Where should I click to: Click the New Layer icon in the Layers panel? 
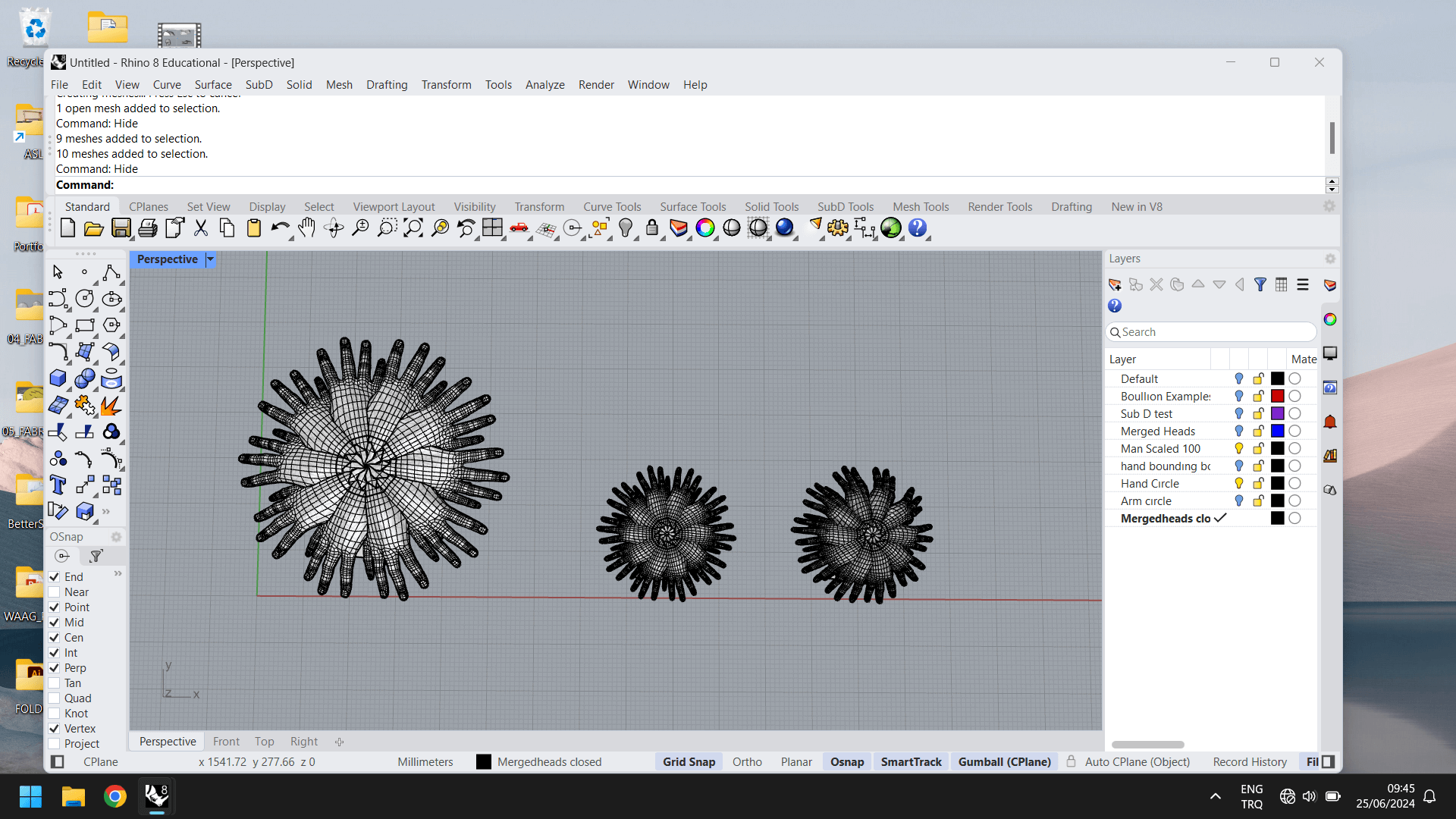pos(1115,285)
